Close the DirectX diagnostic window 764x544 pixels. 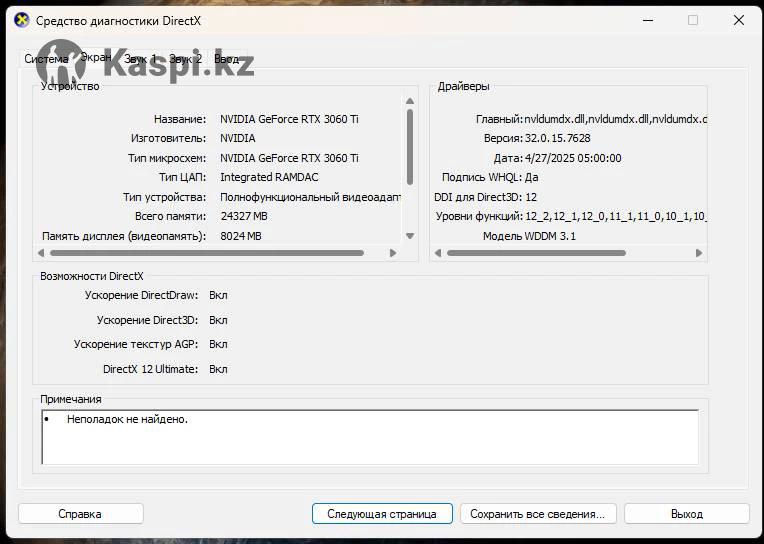[x=739, y=20]
